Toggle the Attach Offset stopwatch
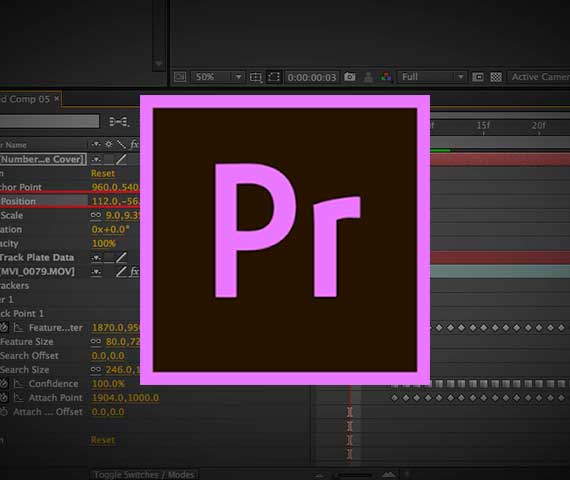The image size is (570, 480). point(4,412)
